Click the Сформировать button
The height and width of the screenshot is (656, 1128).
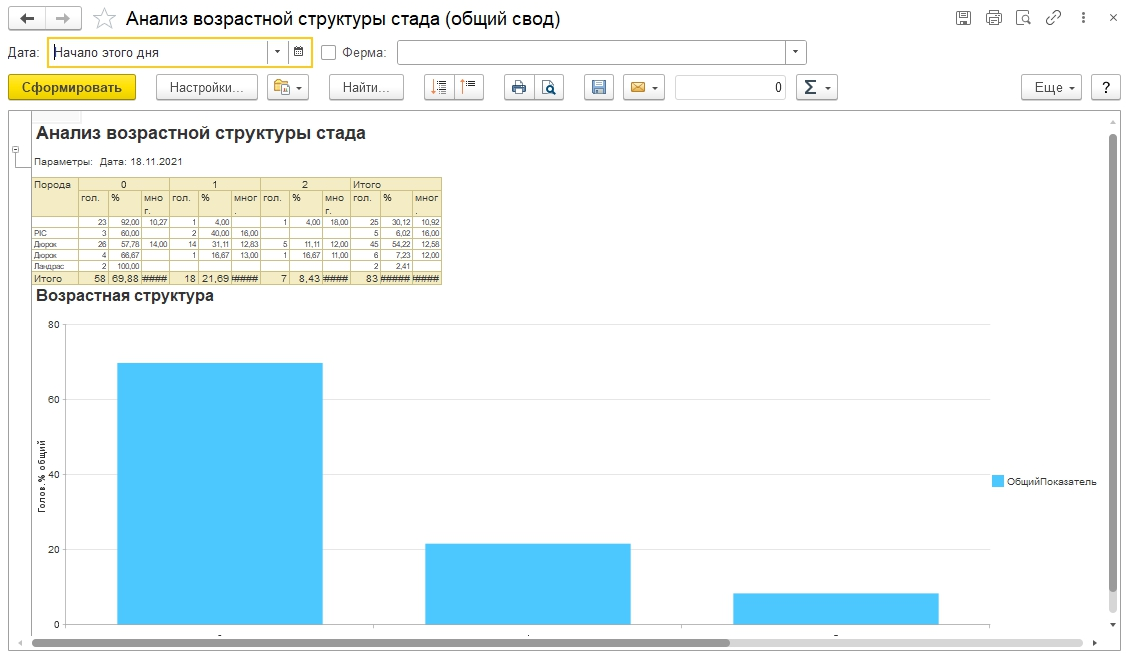[72, 88]
